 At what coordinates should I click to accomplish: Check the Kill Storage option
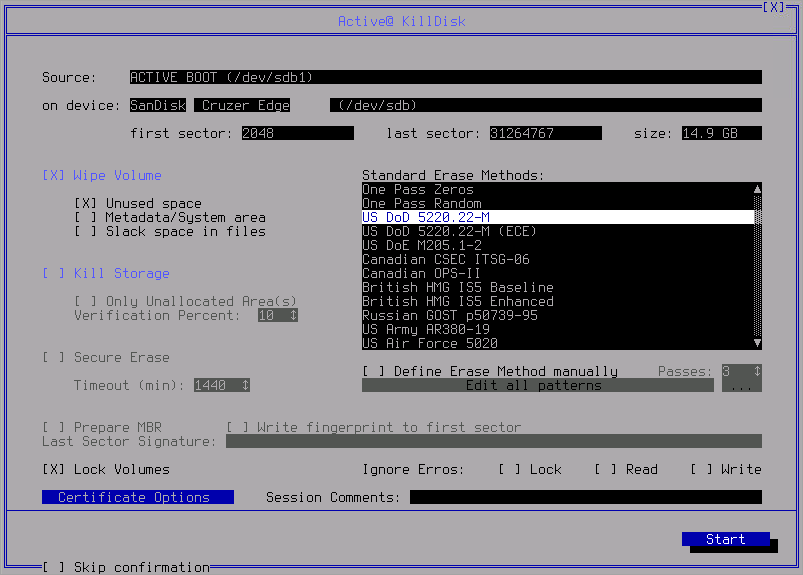[x=53, y=273]
